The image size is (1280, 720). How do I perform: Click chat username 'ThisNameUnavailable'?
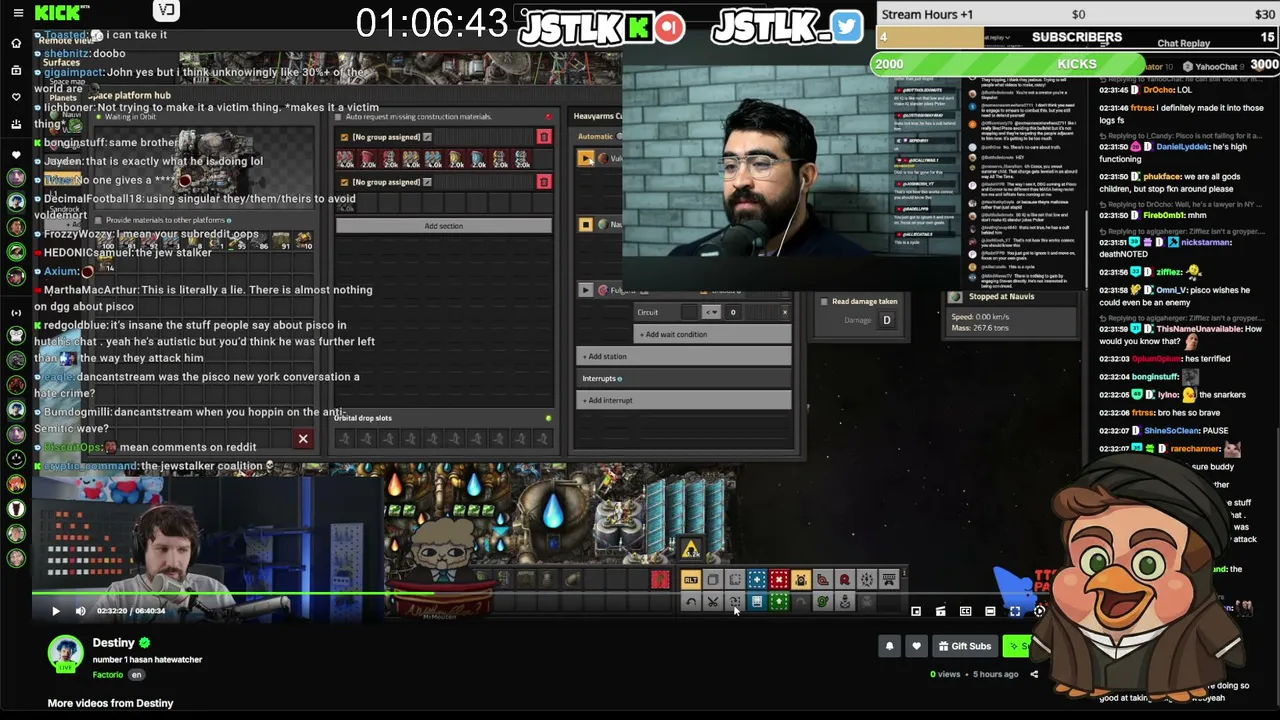pyautogui.click(x=1197, y=329)
